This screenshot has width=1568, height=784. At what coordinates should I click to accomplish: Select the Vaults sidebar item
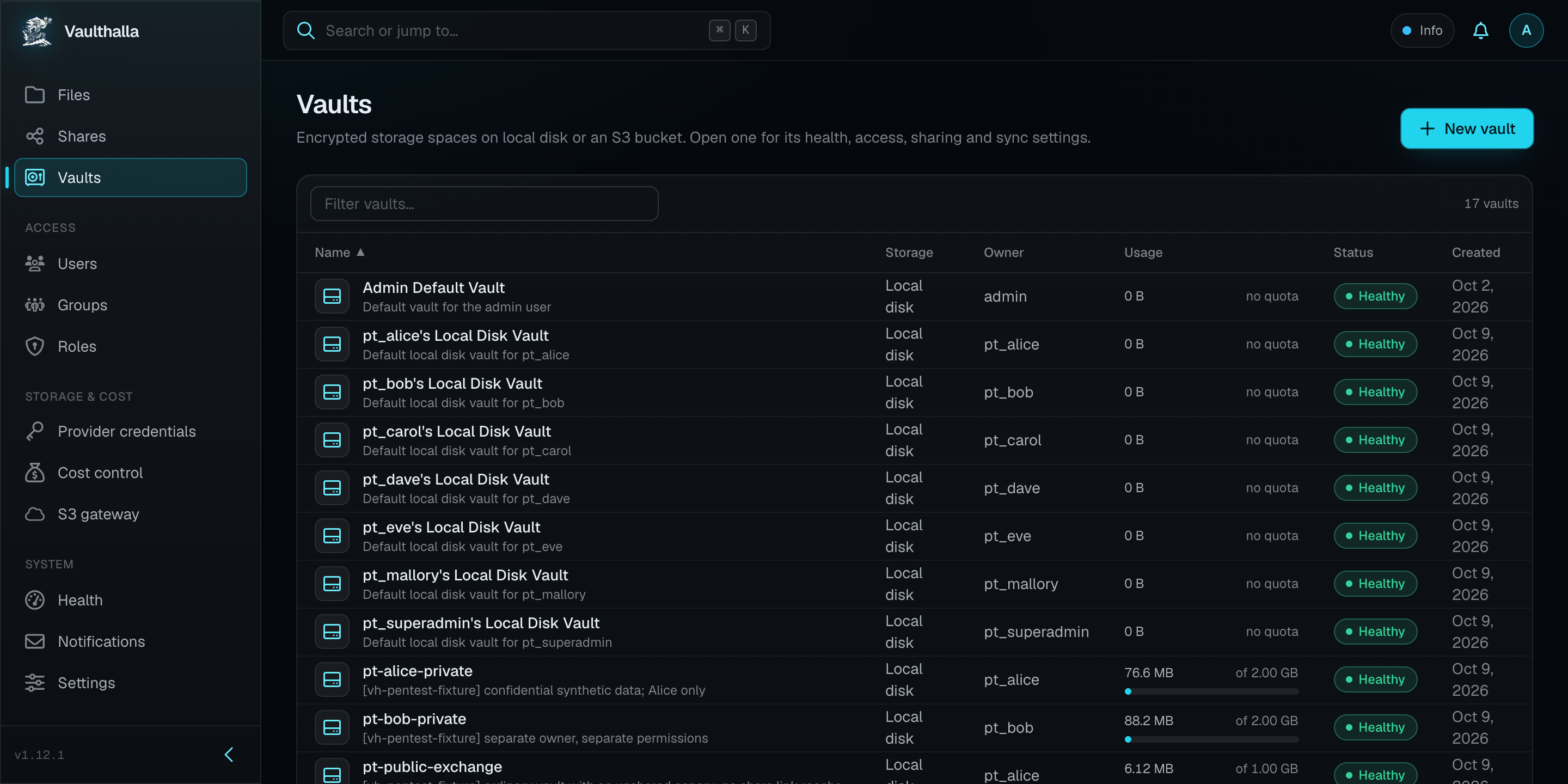click(x=130, y=177)
